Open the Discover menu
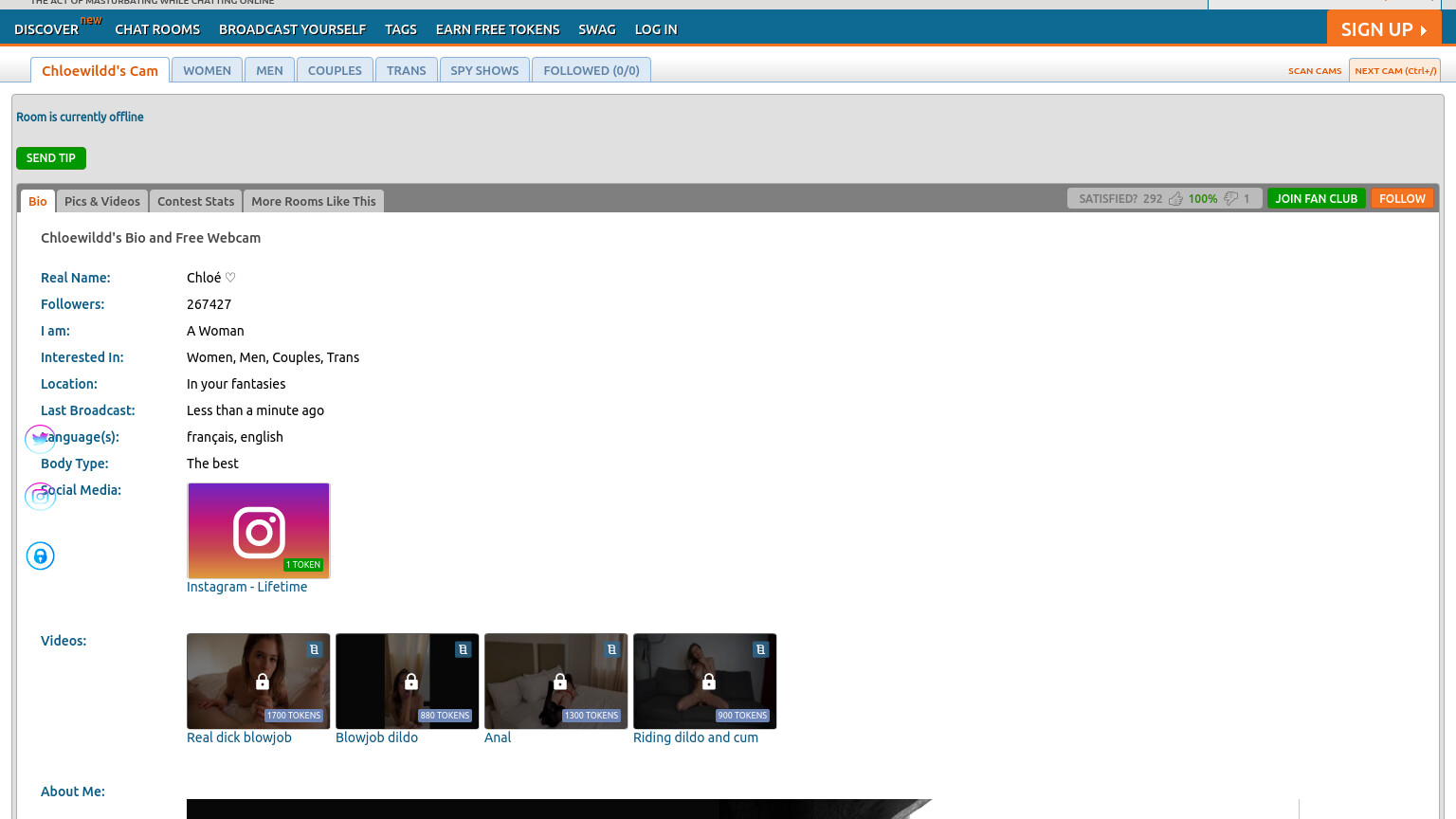This screenshot has height=819, width=1456. tap(46, 29)
